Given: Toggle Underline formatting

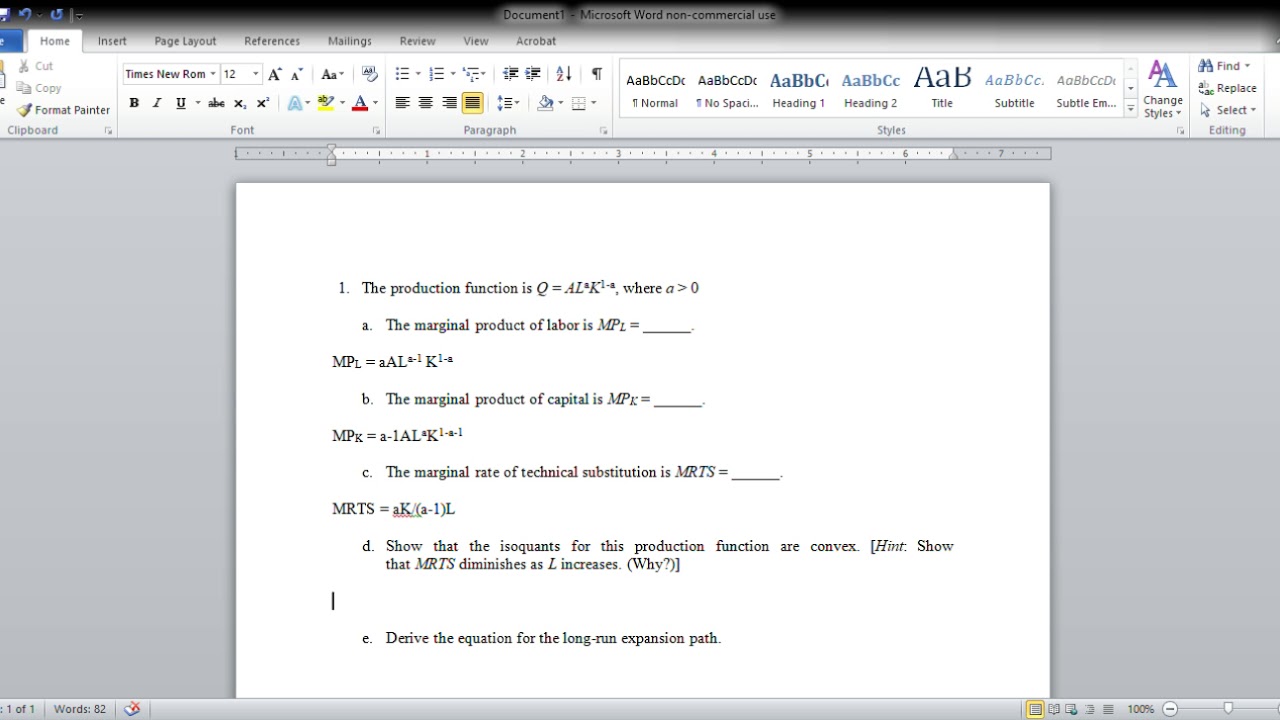Looking at the screenshot, I should click(180, 103).
